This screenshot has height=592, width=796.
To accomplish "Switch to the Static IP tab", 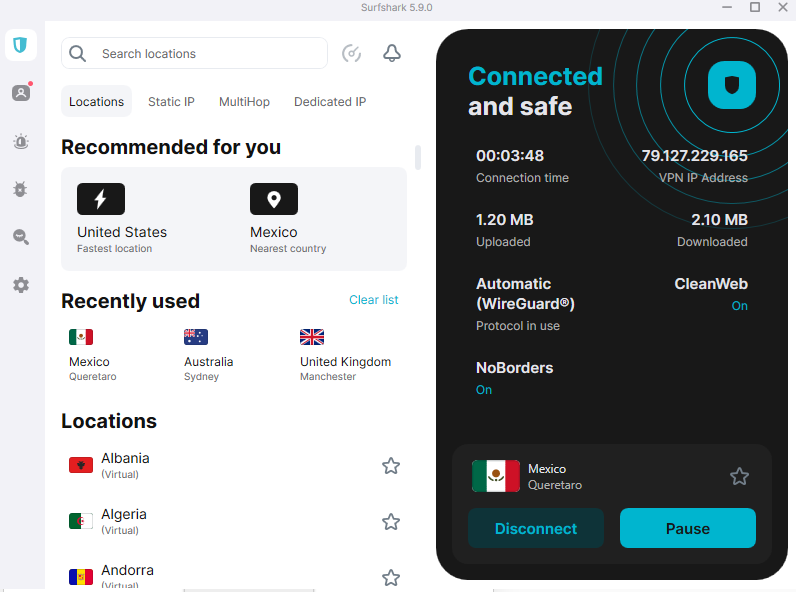I will [171, 102].
